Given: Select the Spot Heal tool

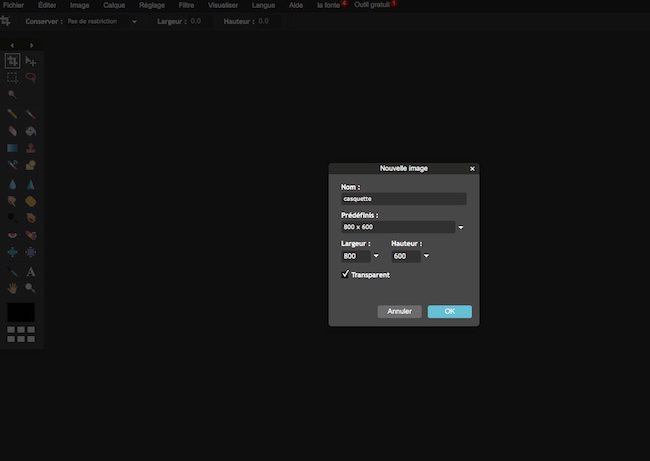Looking at the screenshot, I should click(31, 235).
